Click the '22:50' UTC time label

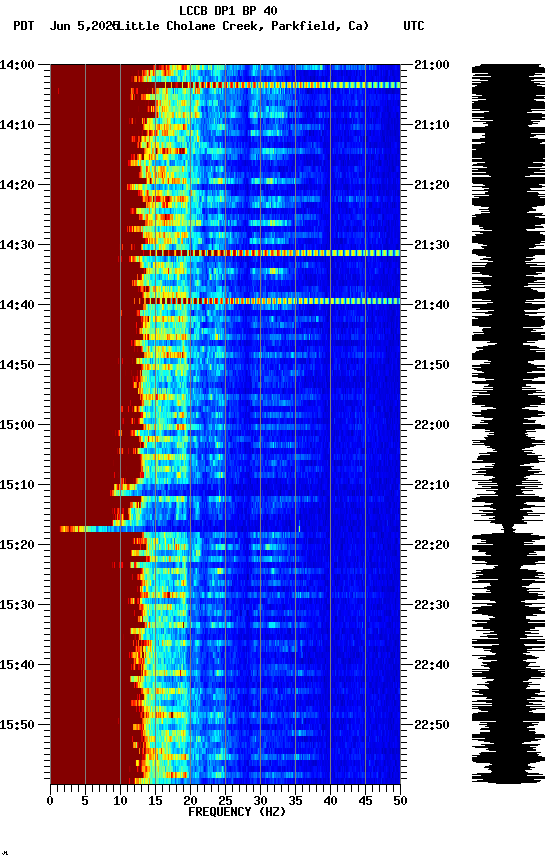pos(432,726)
